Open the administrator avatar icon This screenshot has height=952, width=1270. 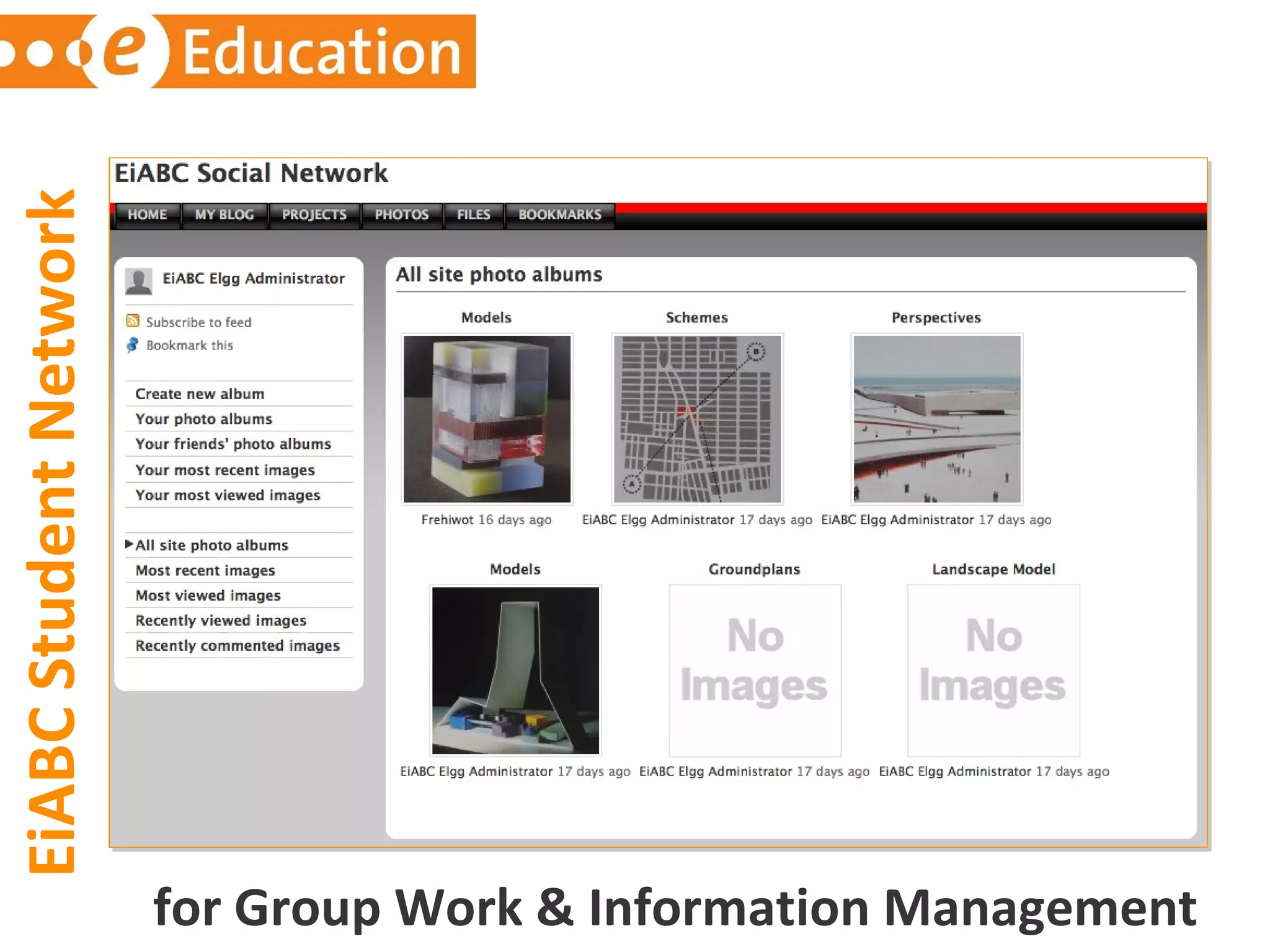pos(139,281)
